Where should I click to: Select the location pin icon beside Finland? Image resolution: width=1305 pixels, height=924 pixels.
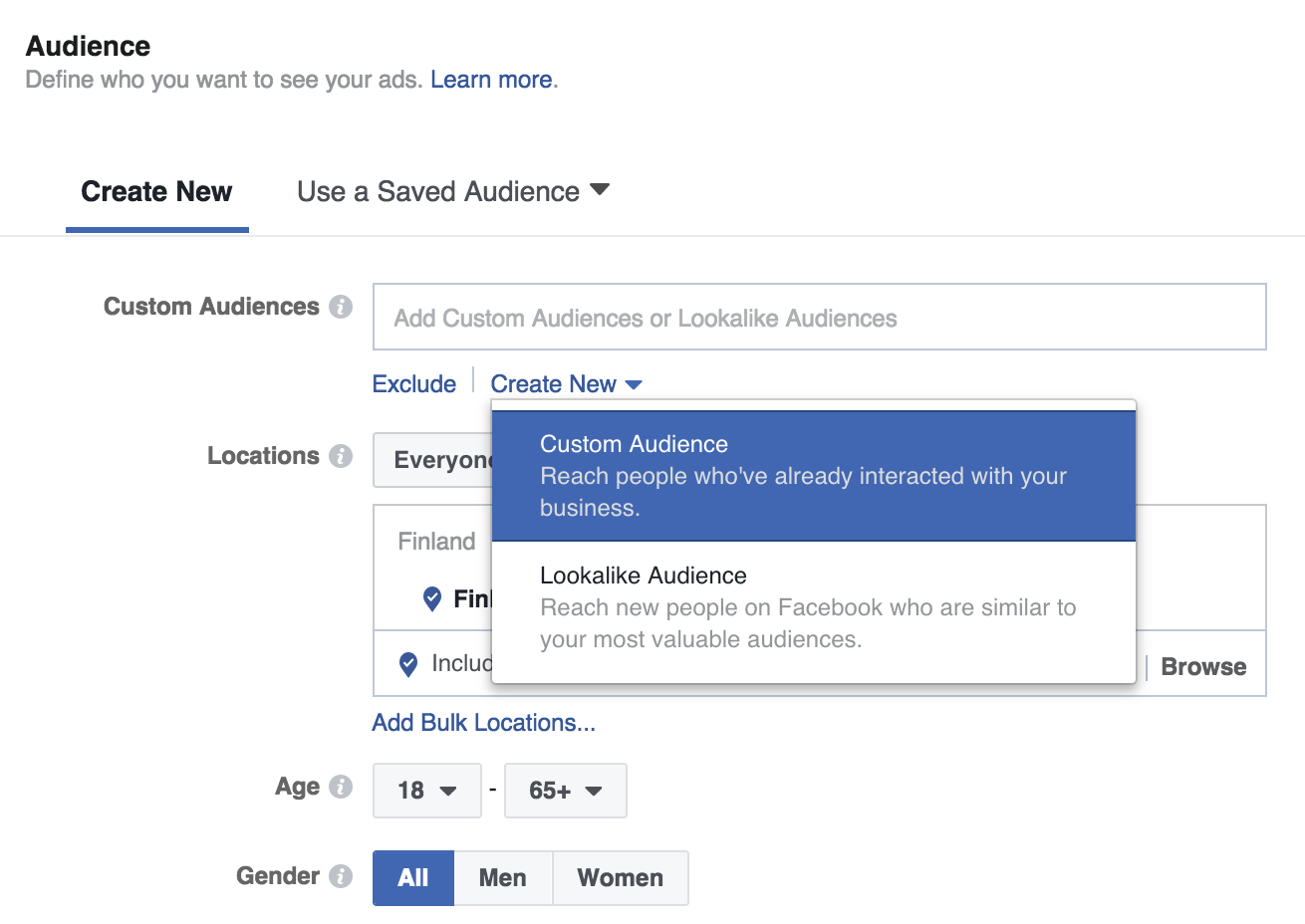(x=432, y=598)
